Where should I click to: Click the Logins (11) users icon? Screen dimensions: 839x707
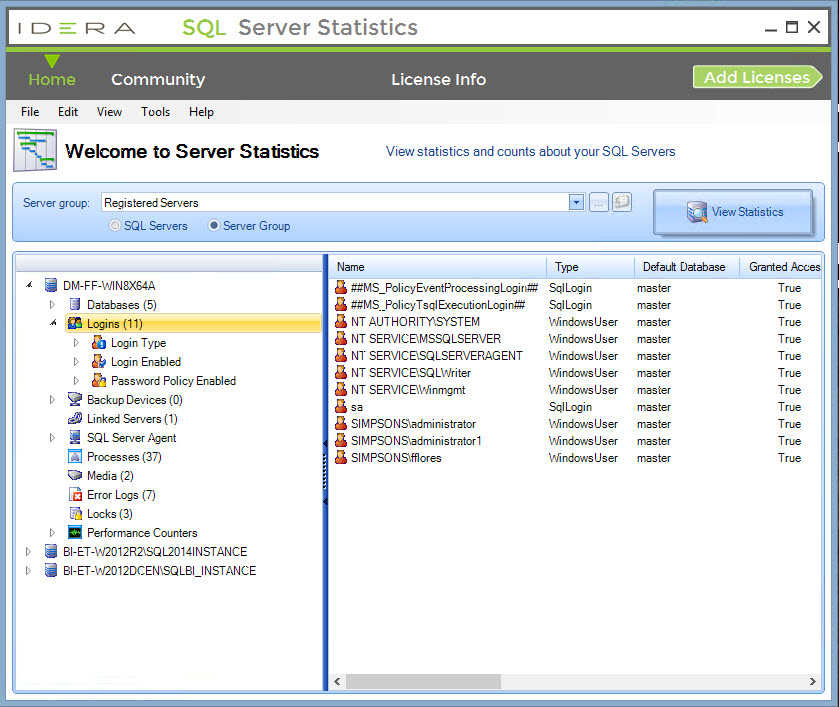[x=75, y=323]
